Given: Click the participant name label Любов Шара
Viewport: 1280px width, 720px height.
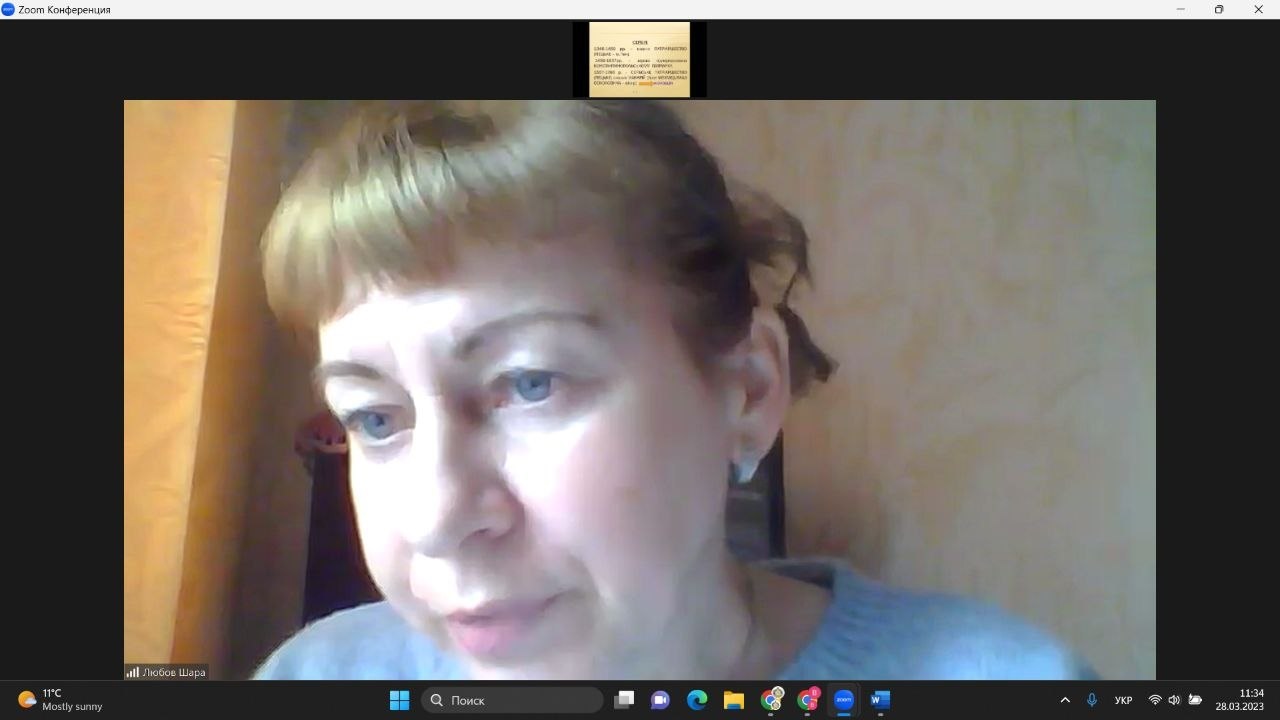Looking at the screenshot, I should pyautogui.click(x=174, y=672).
